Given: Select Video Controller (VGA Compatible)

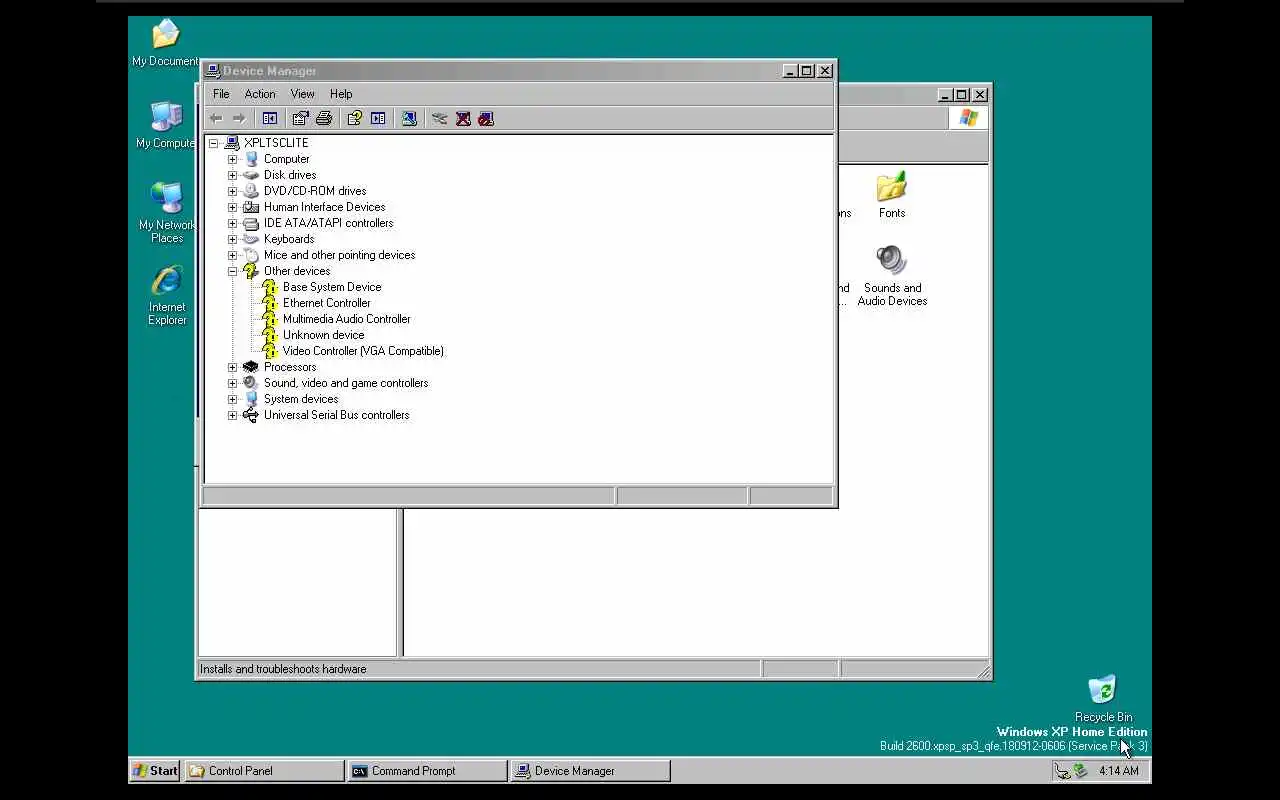Looking at the screenshot, I should 363,351.
